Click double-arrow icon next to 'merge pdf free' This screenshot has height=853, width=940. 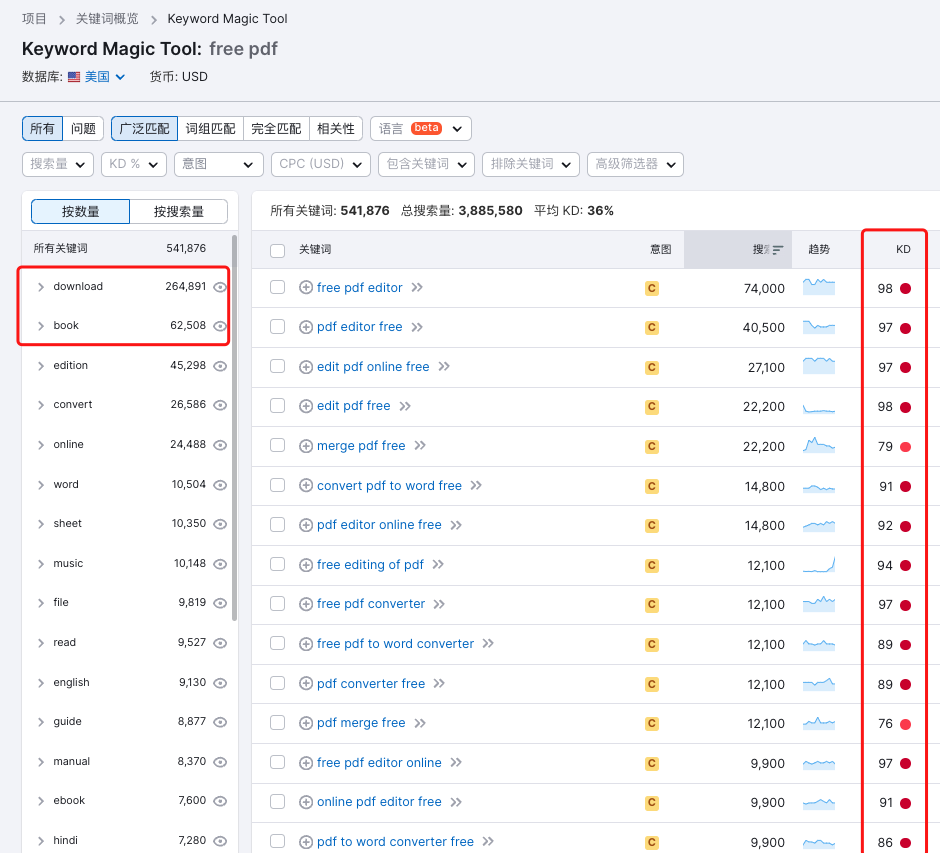pos(420,446)
